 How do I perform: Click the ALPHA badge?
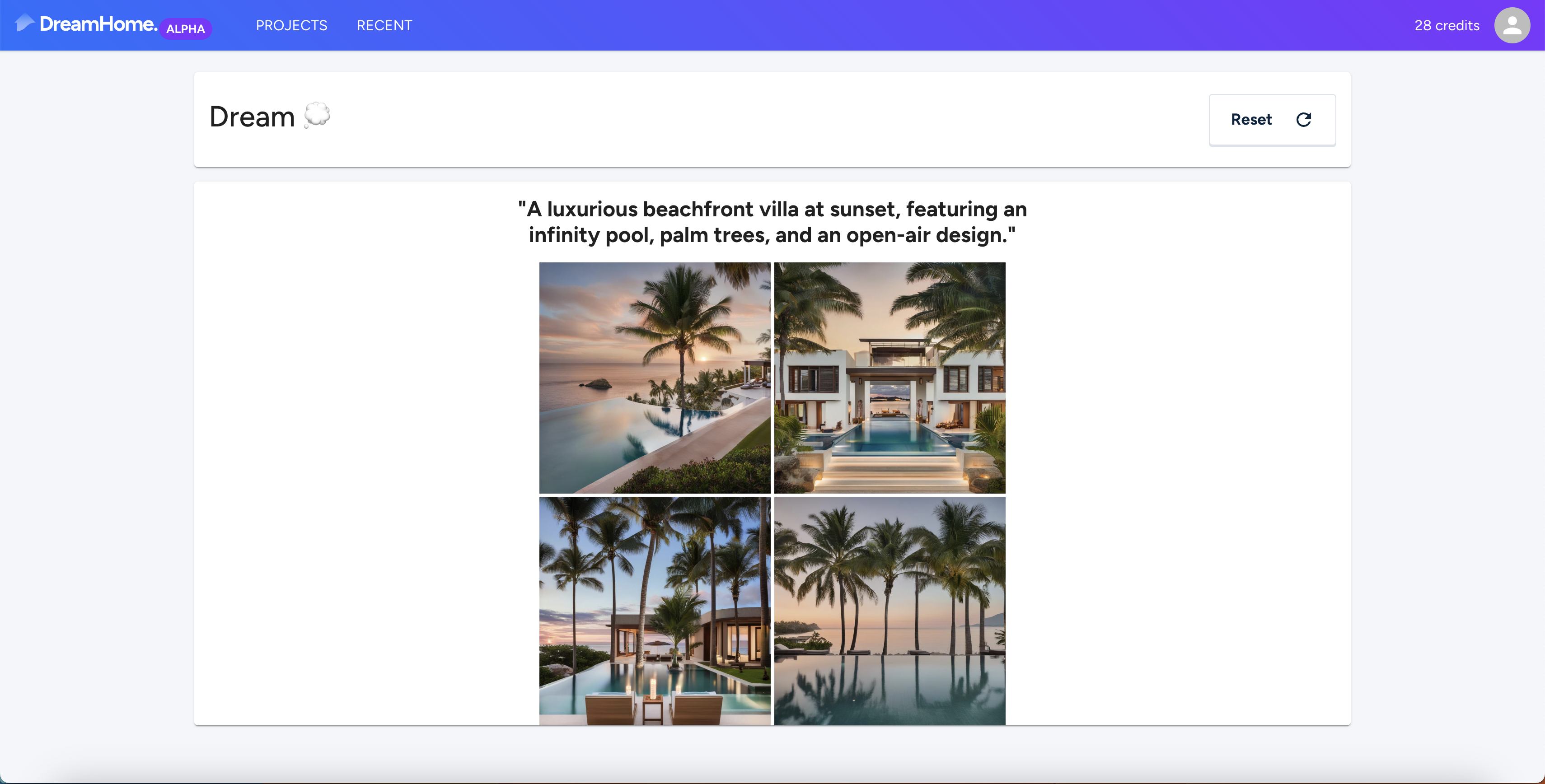(x=185, y=28)
